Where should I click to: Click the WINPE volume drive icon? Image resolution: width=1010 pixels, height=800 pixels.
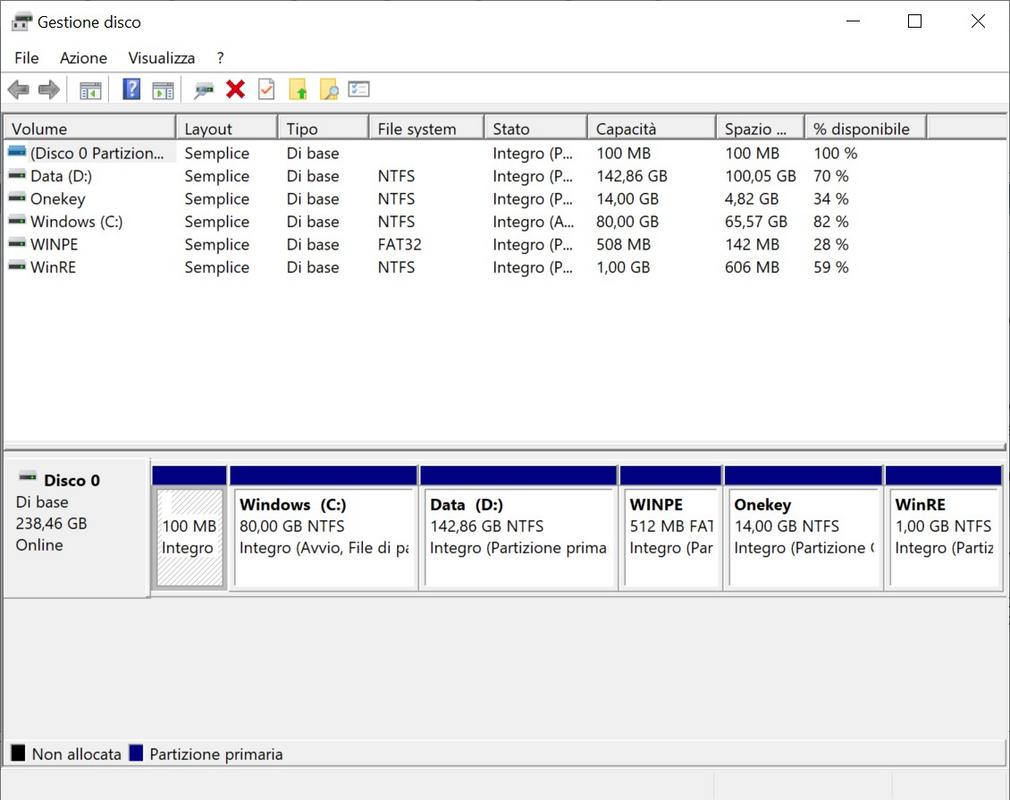point(17,243)
